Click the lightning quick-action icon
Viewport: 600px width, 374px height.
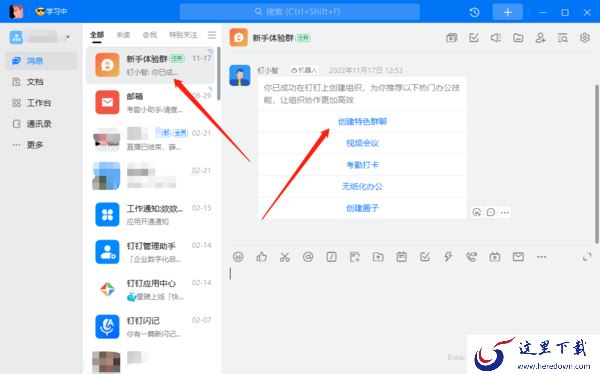pyautogui.click(x=448, y=256)
